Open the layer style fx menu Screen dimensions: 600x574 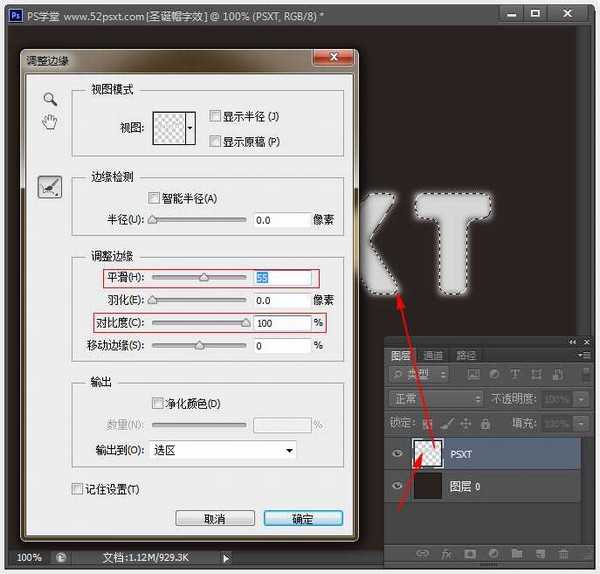[x=447, y=553]
